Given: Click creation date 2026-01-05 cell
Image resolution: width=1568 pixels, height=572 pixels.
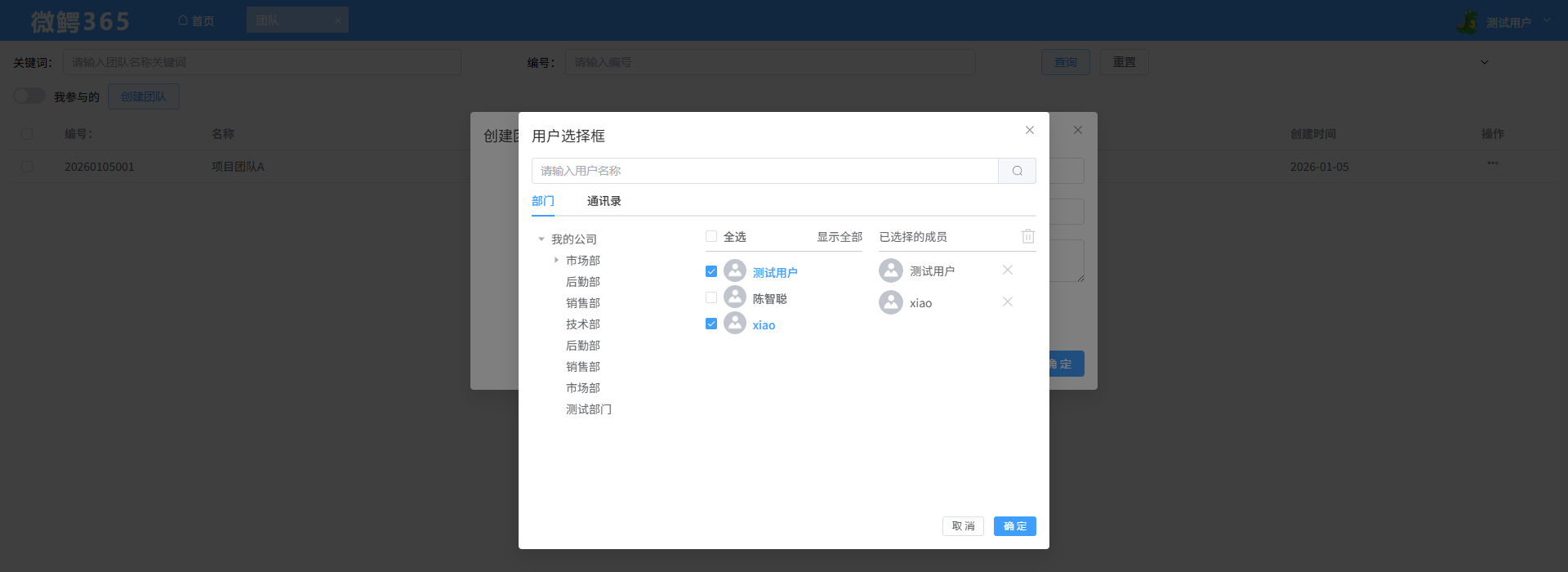Looking at the screenshot, I should (1320, 167).
